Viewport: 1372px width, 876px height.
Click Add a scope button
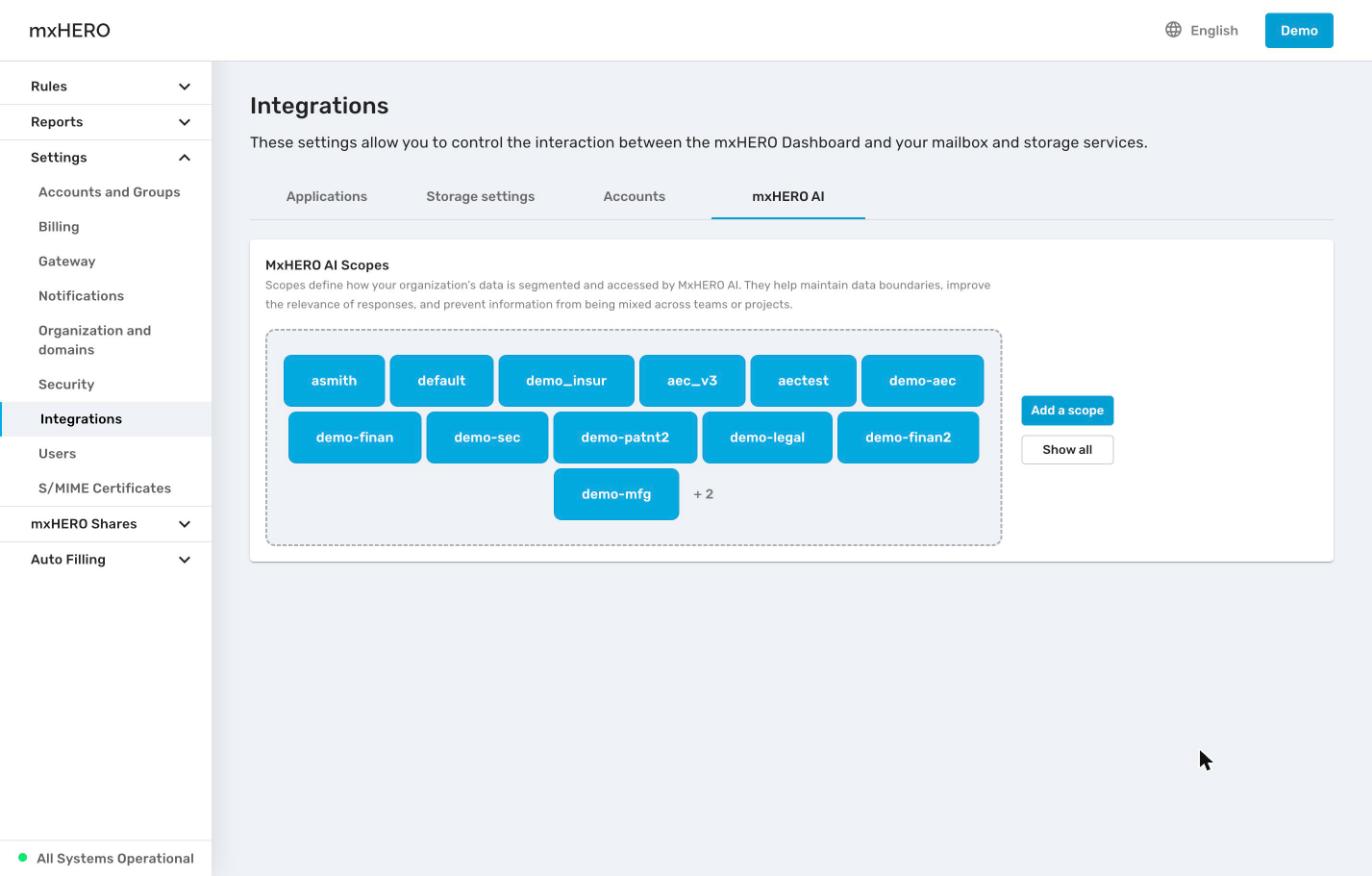pyautogui.click(x=1067, y=410)
